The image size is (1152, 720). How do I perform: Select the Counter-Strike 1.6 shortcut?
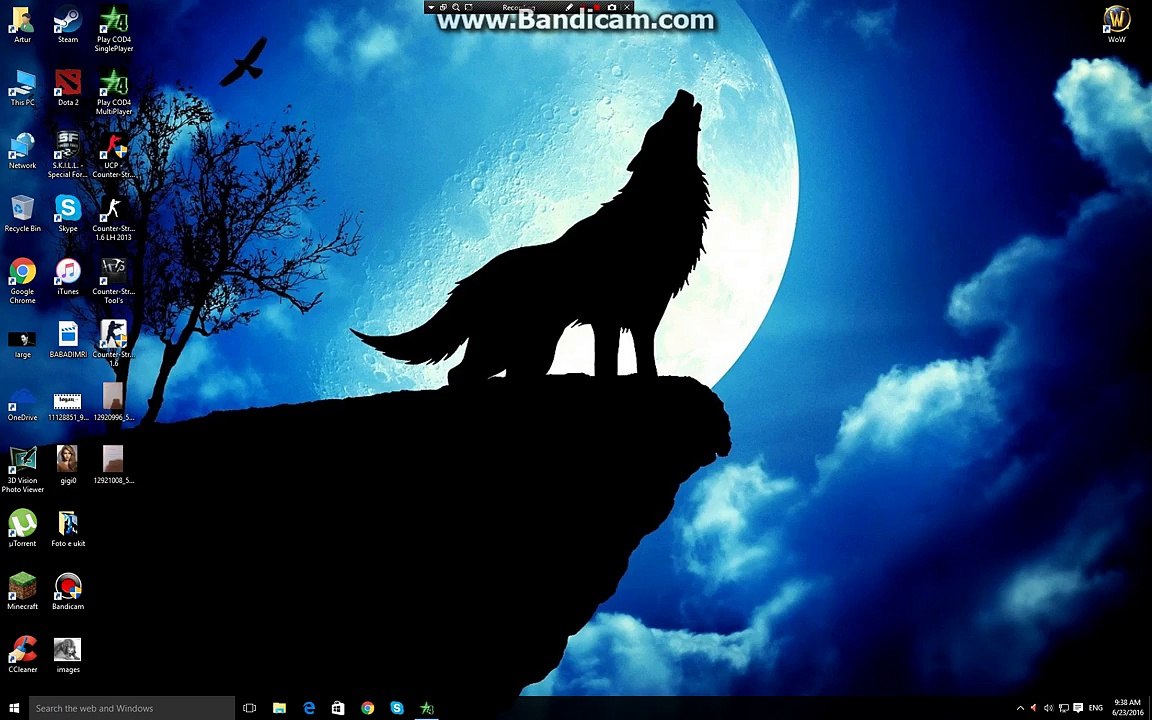[x=113, y=344]
